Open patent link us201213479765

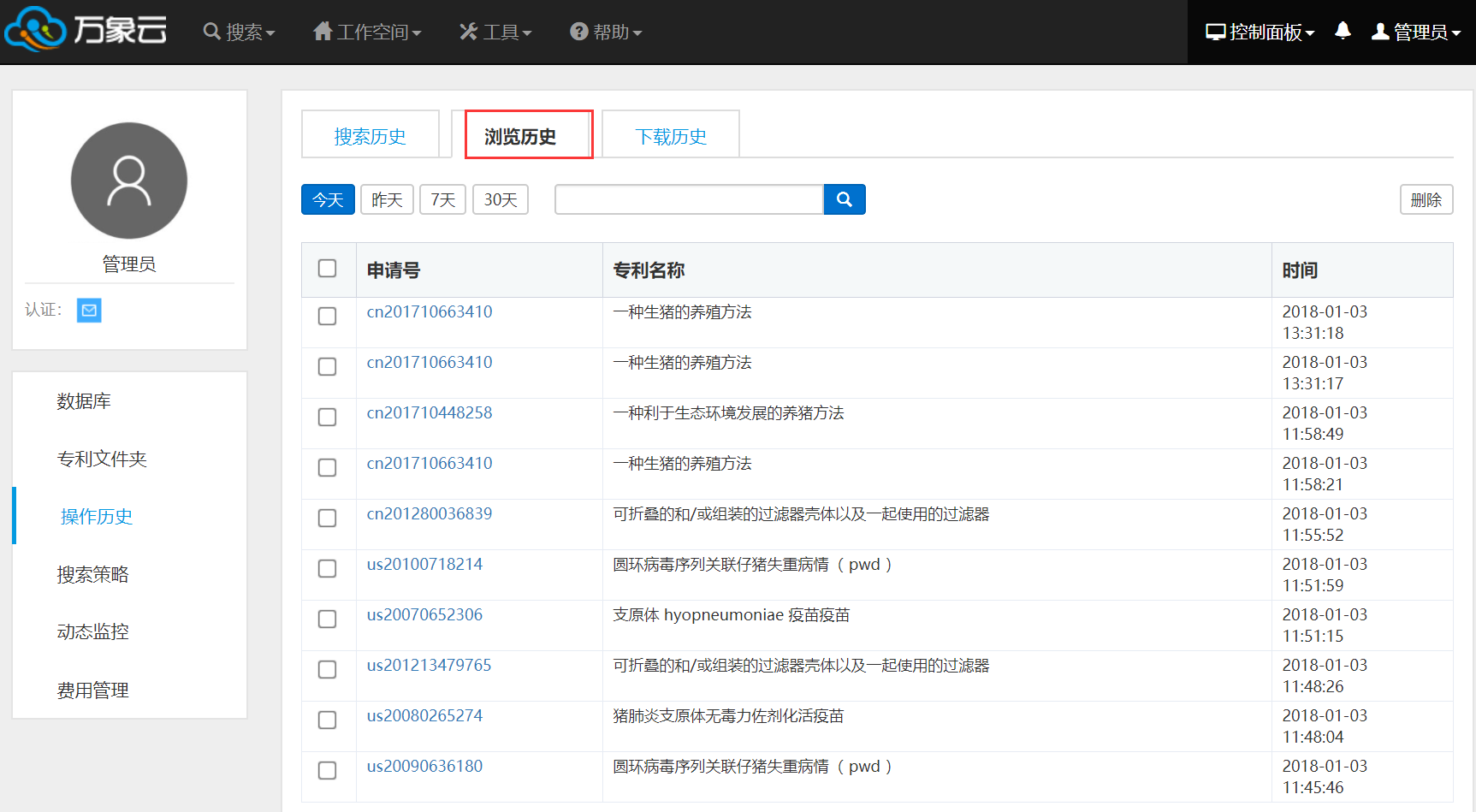429,665
